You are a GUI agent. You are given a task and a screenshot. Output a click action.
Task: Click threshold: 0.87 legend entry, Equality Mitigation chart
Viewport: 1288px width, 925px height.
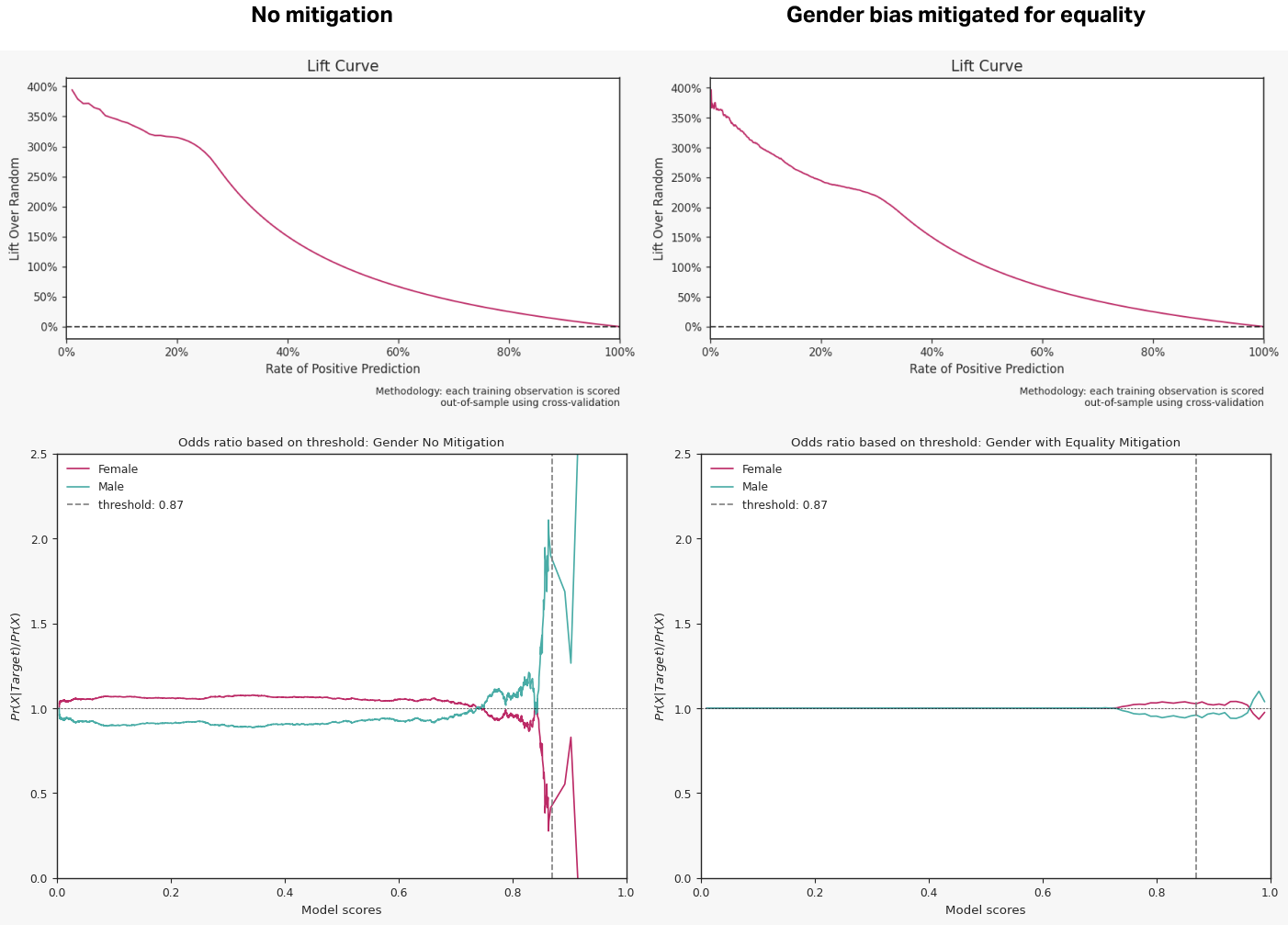tap(785, 505)
